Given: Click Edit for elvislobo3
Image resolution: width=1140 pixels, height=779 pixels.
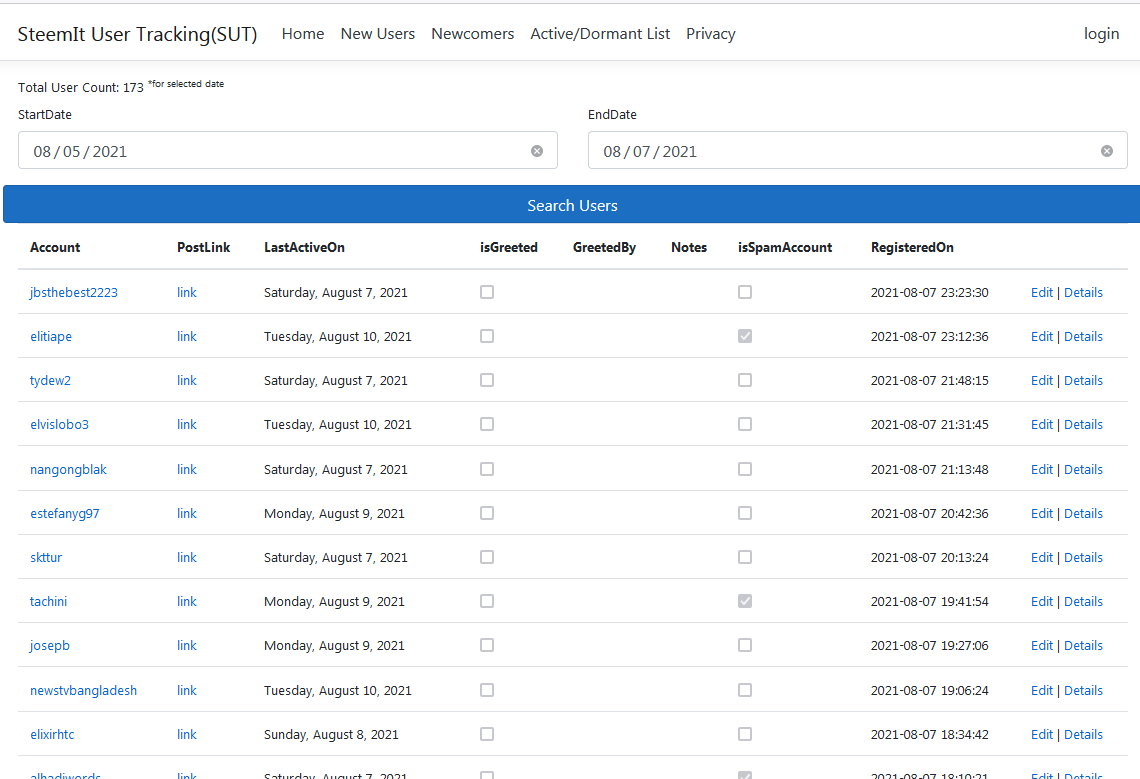Looking at the screenshot, I should click(x=1042, y=425).
